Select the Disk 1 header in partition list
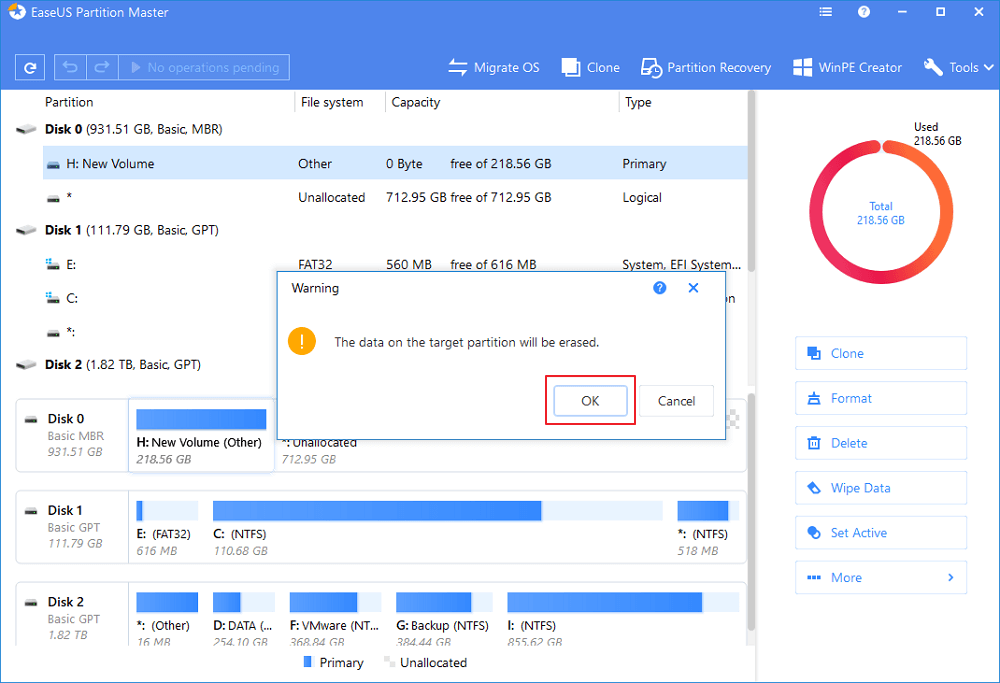The height and width of the screenshot is (683, 1000). click(131, 230)
